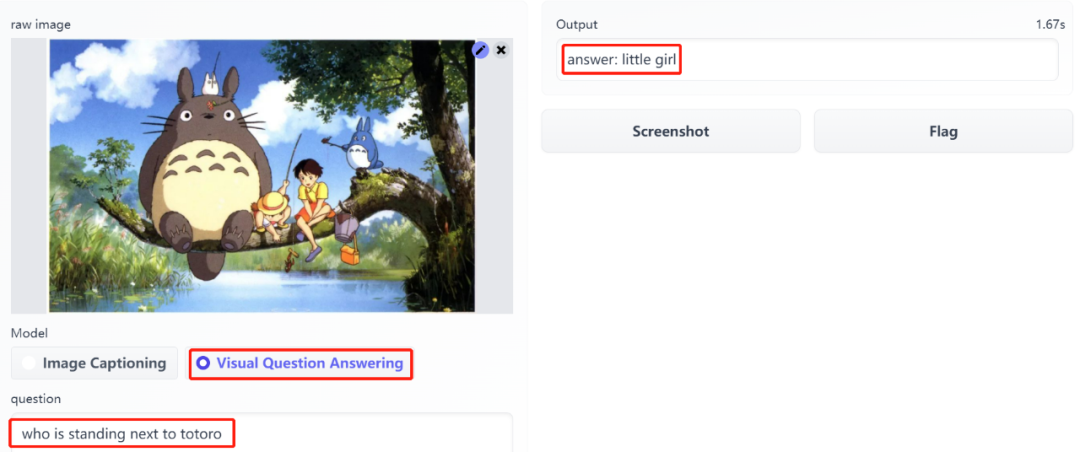Select Visual Question Answering model option
Screen dimensions: 1080x452
[x=300, y=363]
